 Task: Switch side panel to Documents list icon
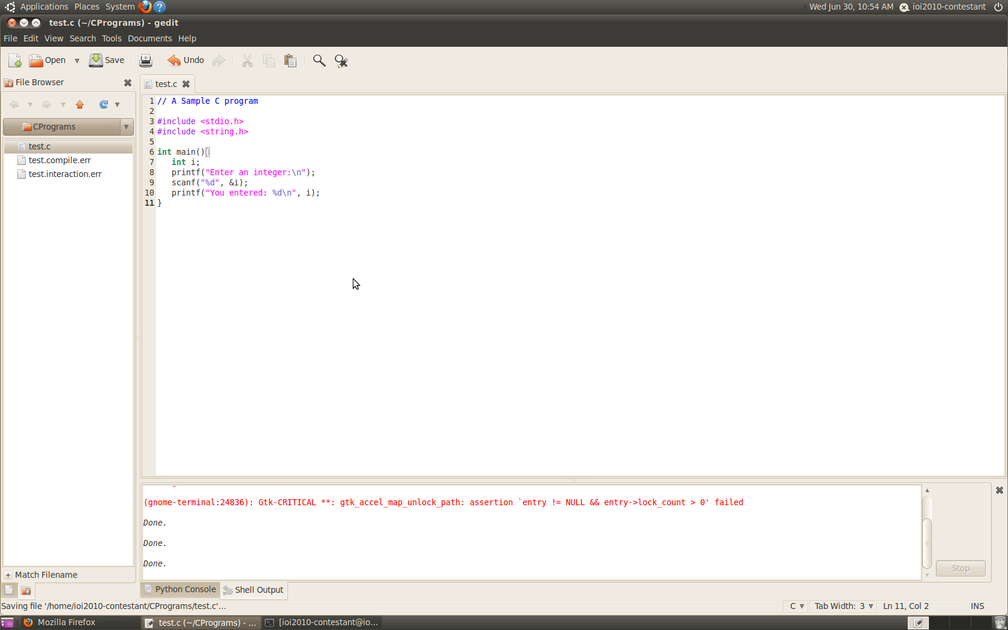pos(10,590)
